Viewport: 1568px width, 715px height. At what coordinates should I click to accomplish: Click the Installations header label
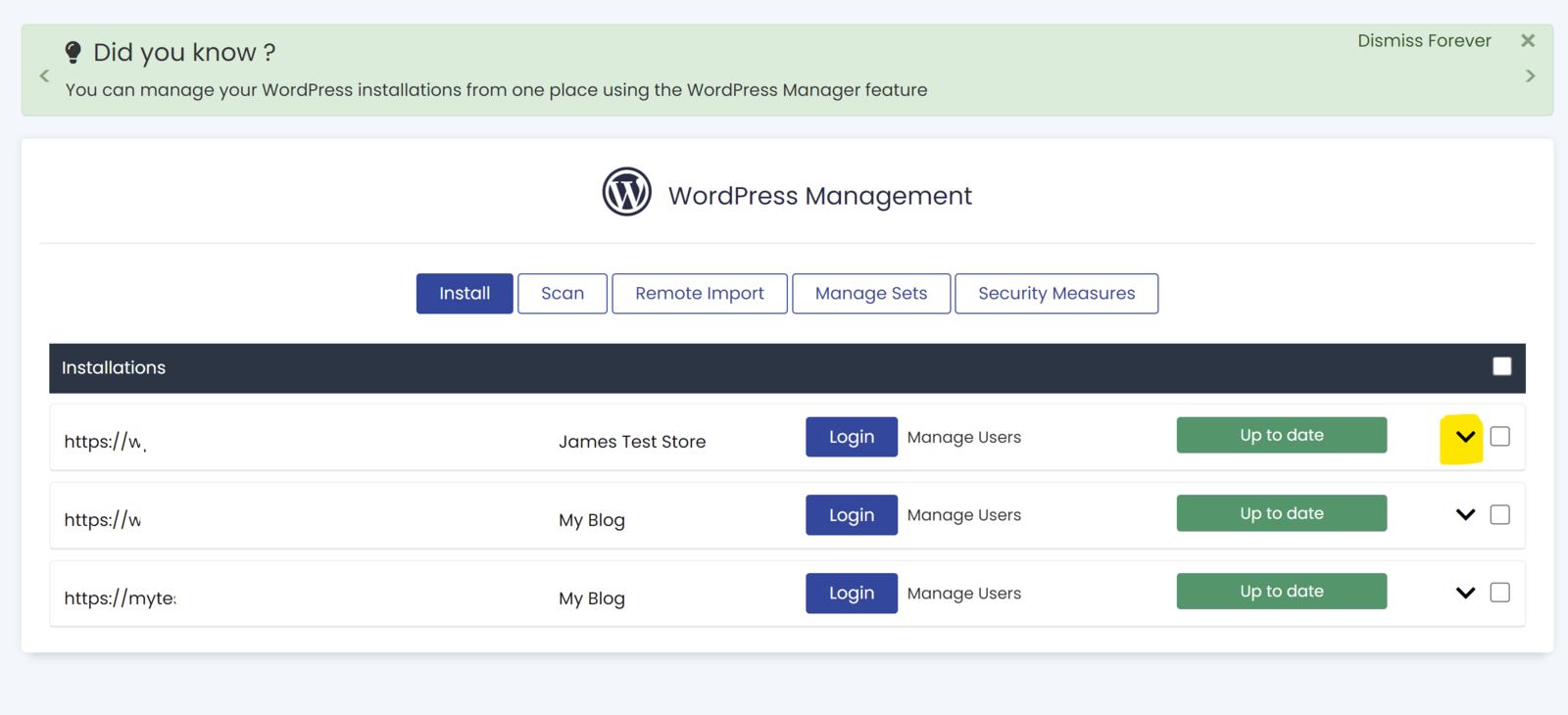[114, 368]
